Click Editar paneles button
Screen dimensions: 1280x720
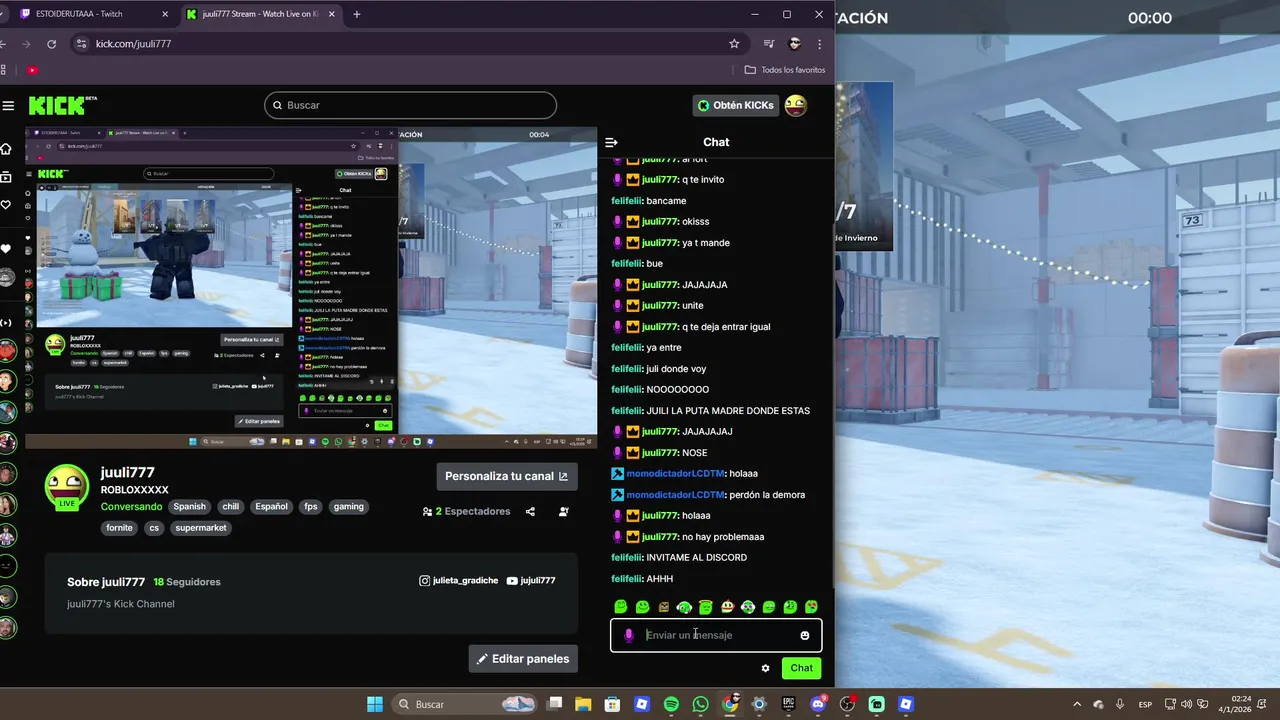523,659
